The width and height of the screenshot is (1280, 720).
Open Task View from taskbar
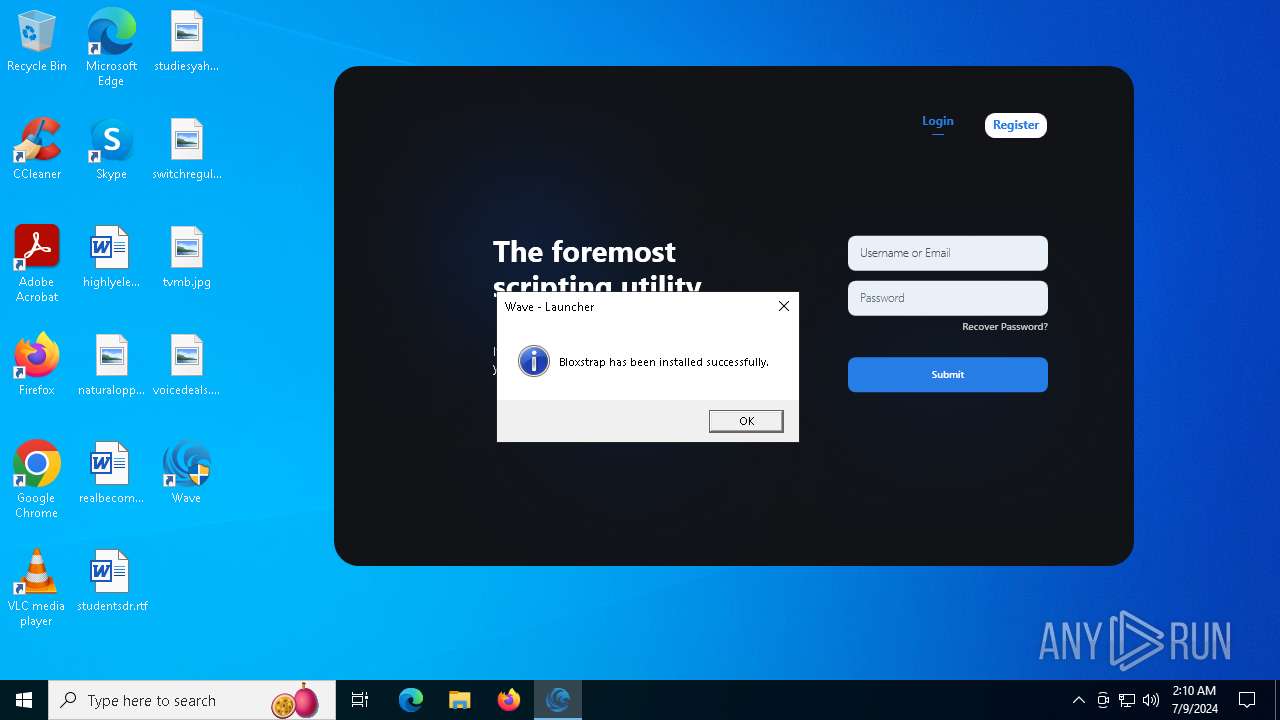click(360, 700)
